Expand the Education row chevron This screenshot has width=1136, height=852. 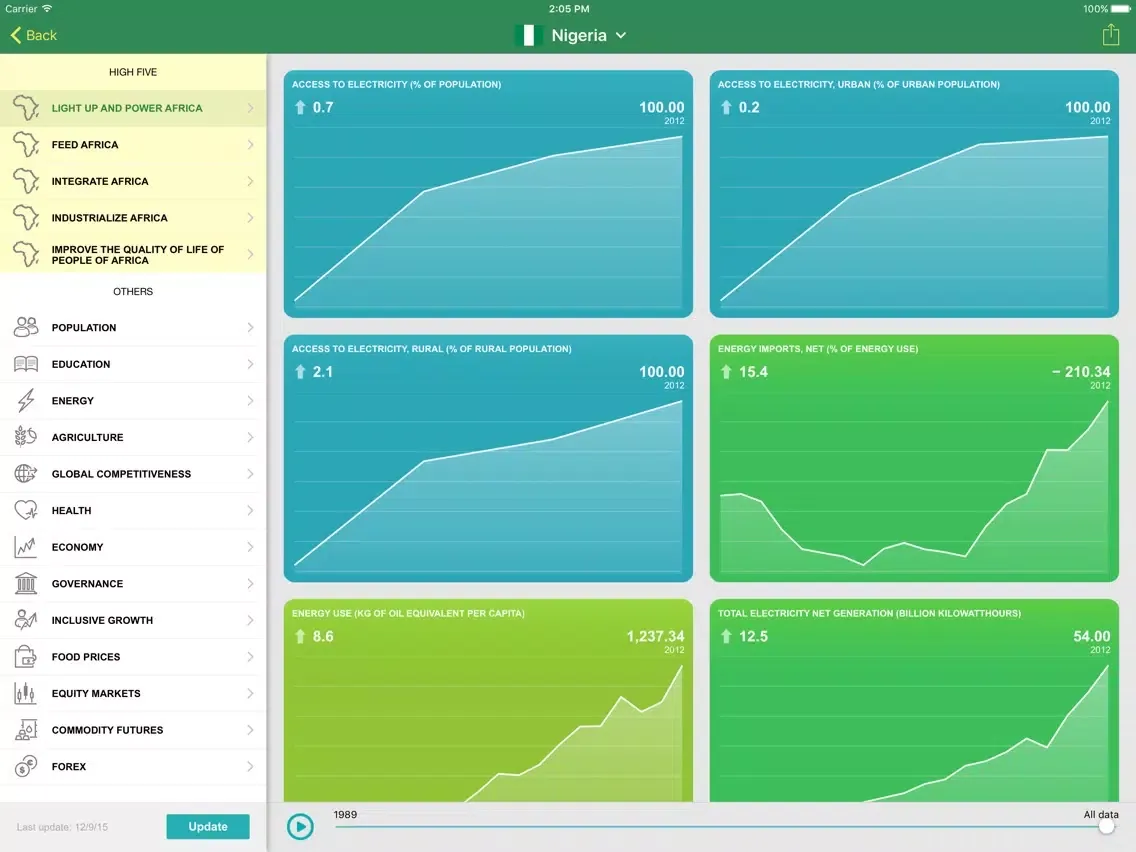pos(250,364)
